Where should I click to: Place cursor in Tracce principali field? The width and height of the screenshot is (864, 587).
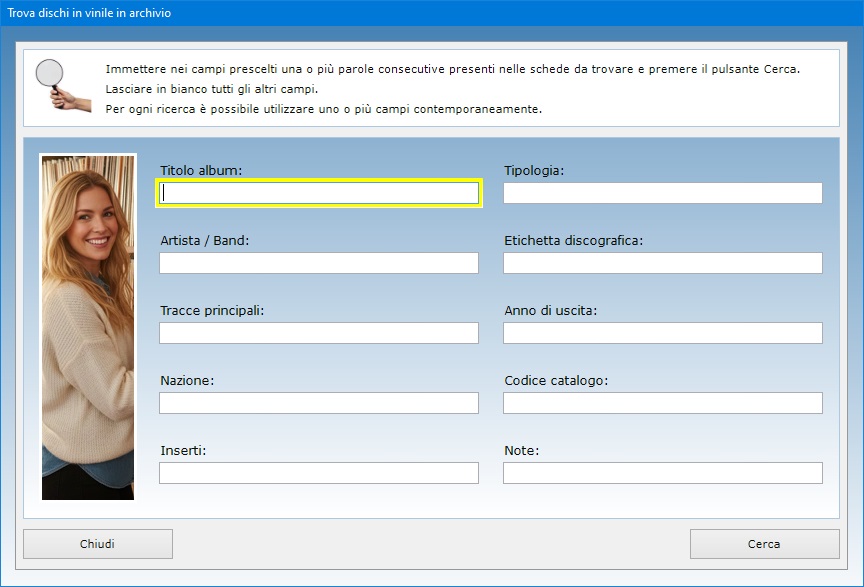(319, 333)
